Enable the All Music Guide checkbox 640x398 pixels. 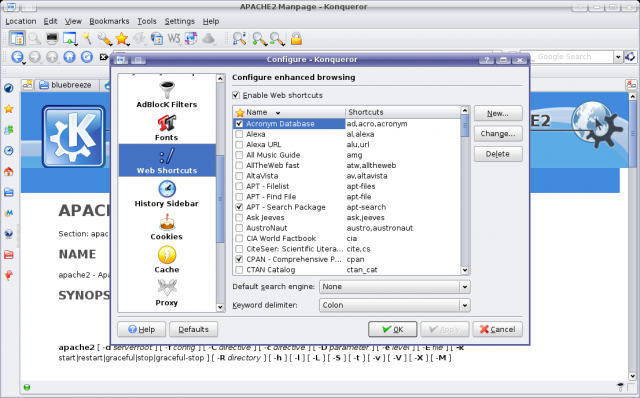(239, 155)
